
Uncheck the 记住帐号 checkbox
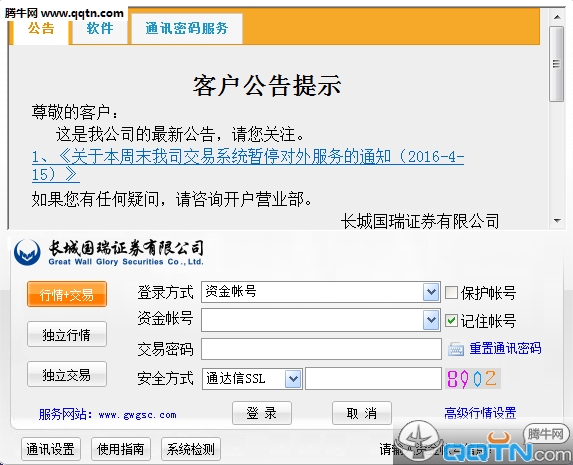[451, 321]
